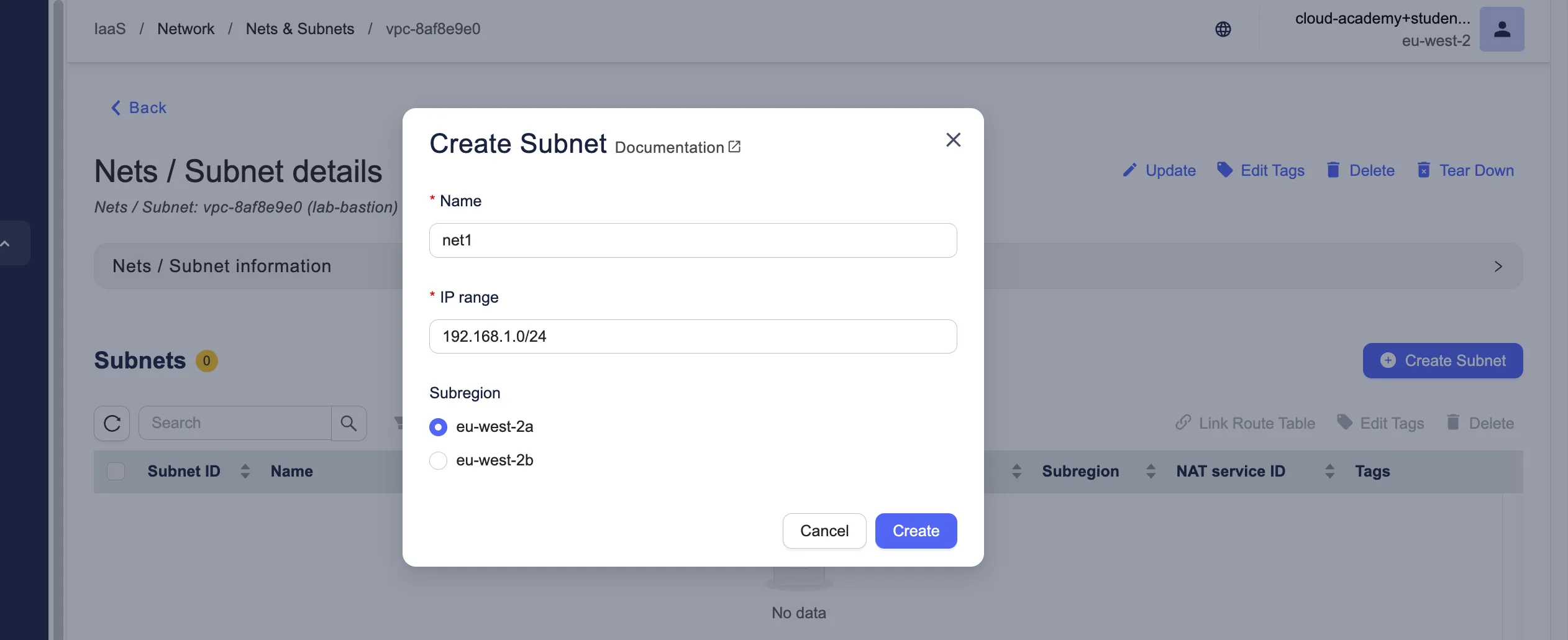Click the globe language icon
Screen dimensions: 1568x640
coord(1223,29)
